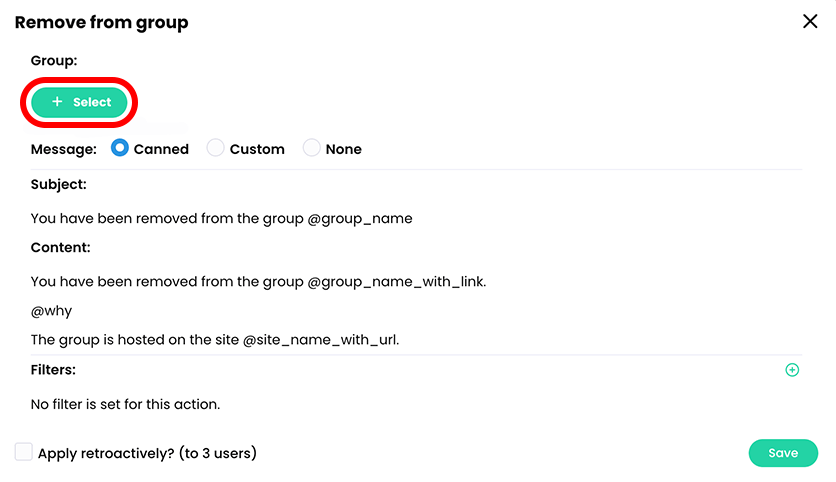Click the Select group button
The height and width of the screenshot is (482, 836).
point(81,102)
